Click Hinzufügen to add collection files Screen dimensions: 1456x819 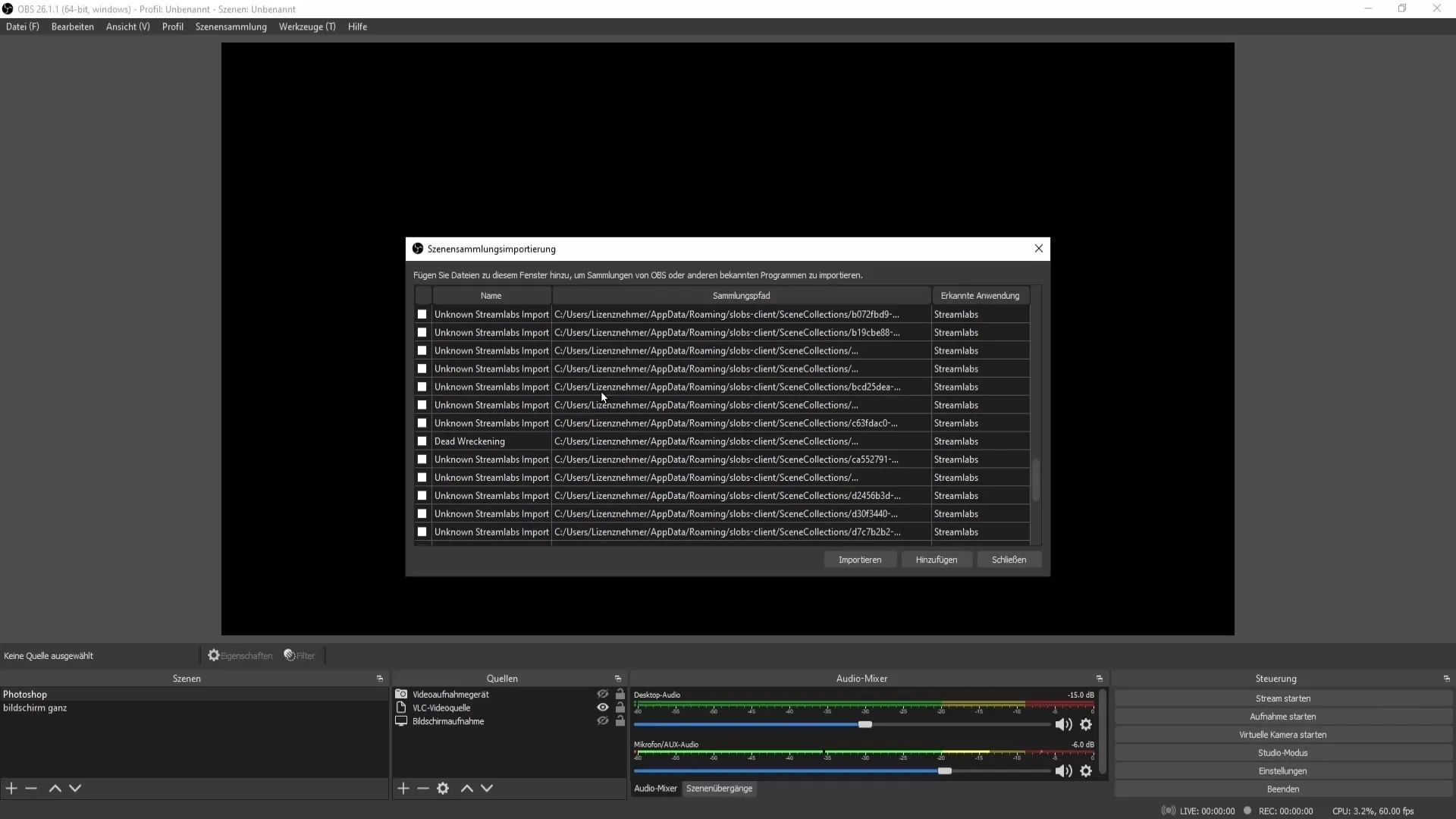click(x=937, y=560)
